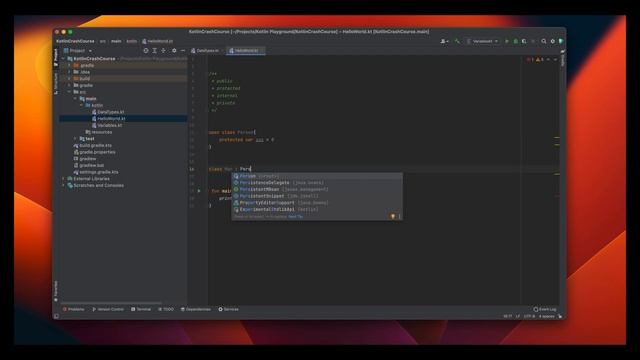
Task: Click the Structure vertical tab on left edge
Action: coord(56,84)
